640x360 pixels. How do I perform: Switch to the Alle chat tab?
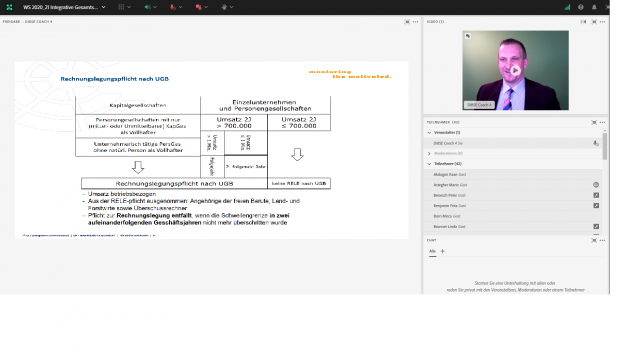coord(432,251)
